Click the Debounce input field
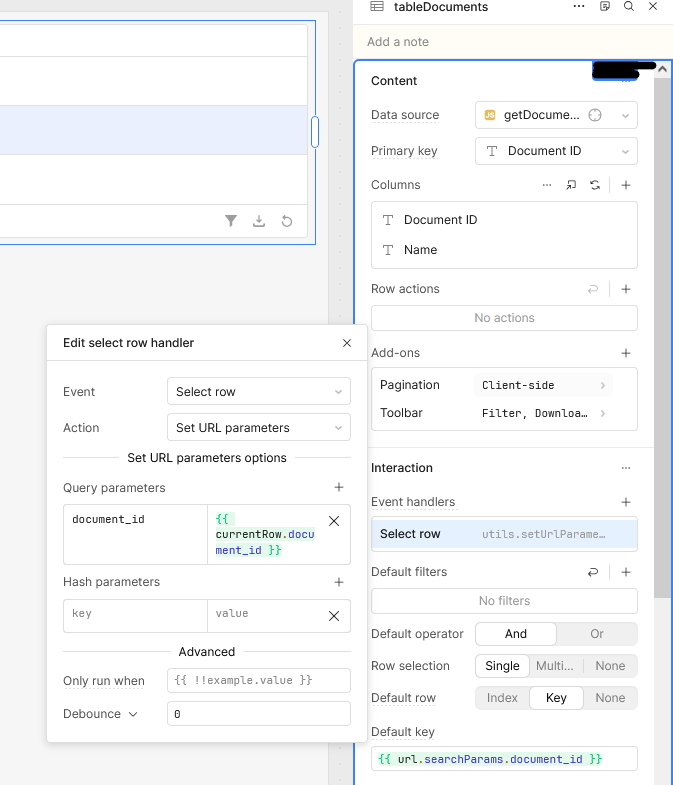Viewport: 673px width, 785px height. point(258,714)
